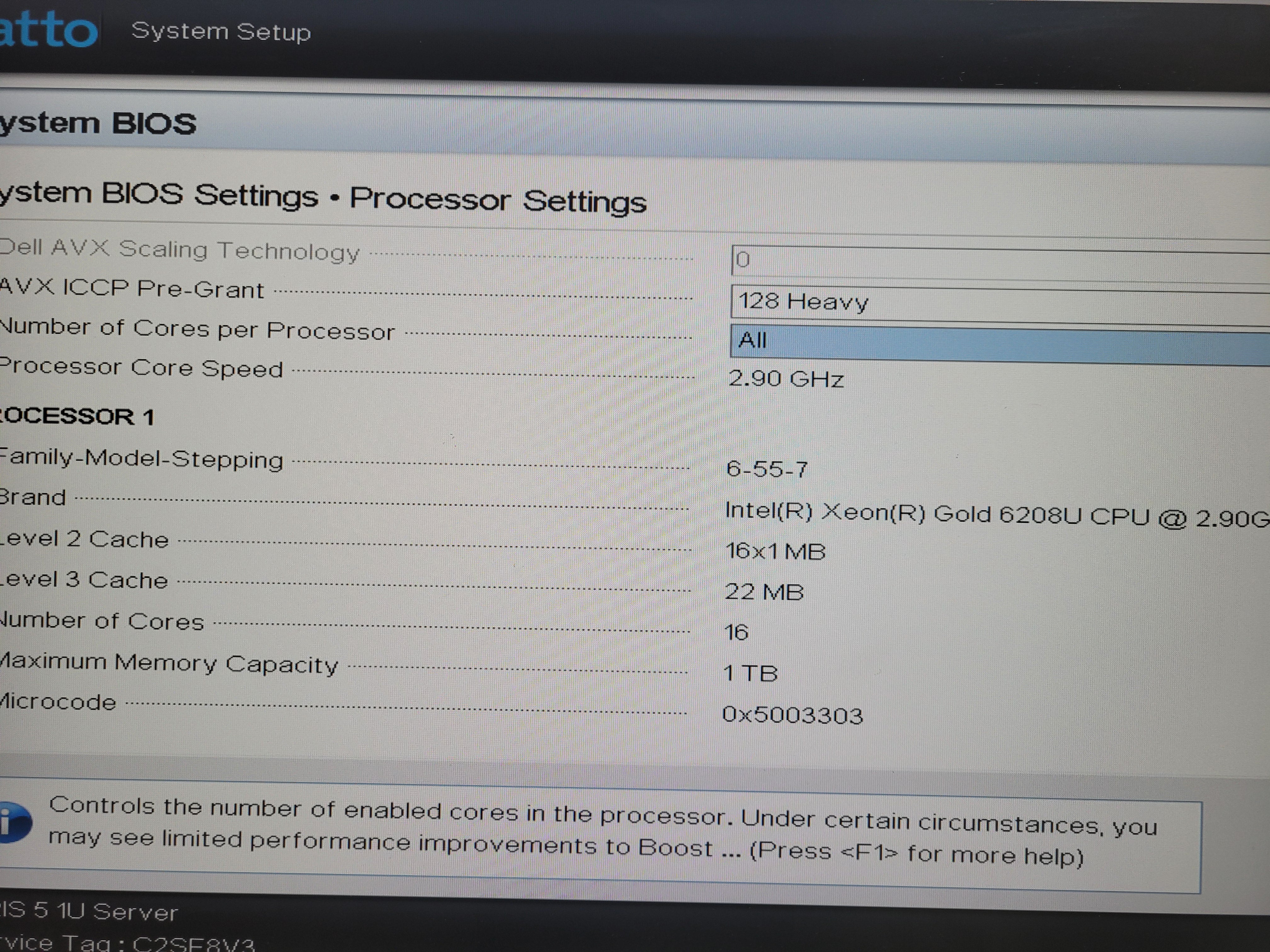The image size is (1270, 952).
Task: Click the Level 2 Cache label
Action: [84, 539]
